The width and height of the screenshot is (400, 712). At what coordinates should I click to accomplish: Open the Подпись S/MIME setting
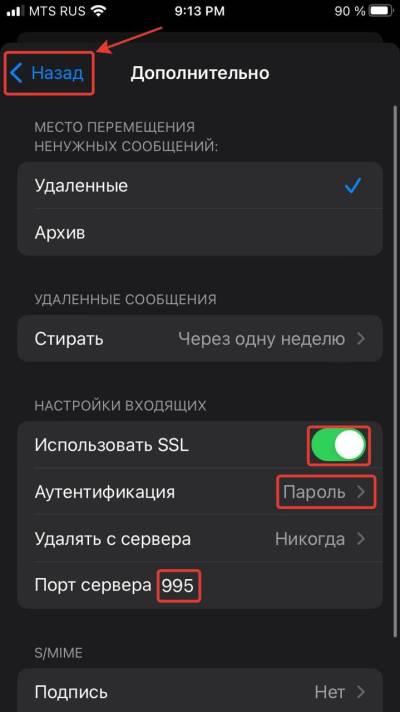200,692
